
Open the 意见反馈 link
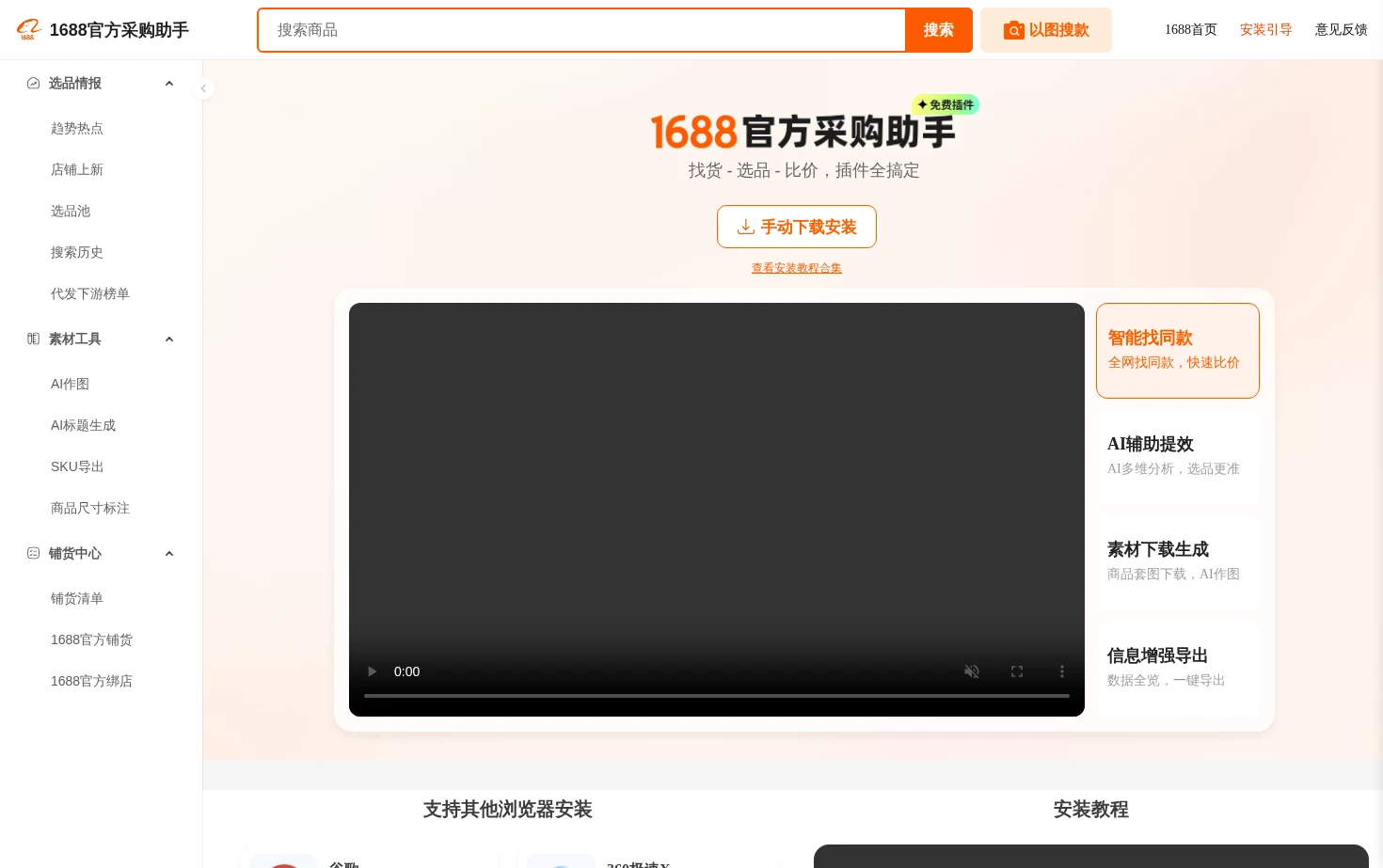coord(1342,30)
